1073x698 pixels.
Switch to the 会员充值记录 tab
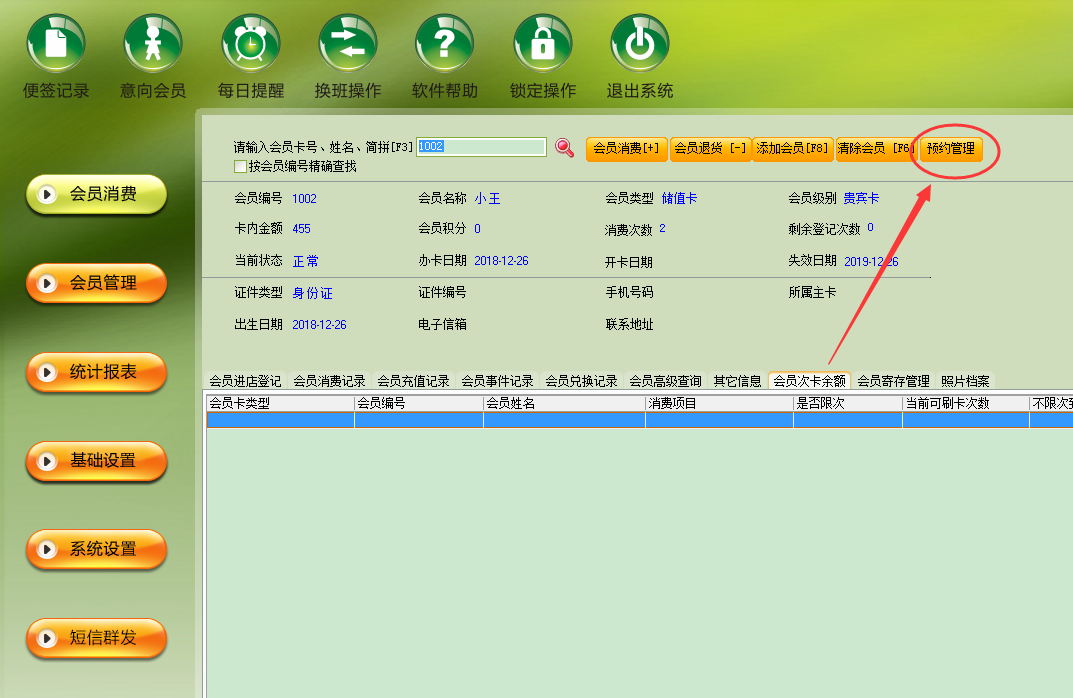point(413,380)
